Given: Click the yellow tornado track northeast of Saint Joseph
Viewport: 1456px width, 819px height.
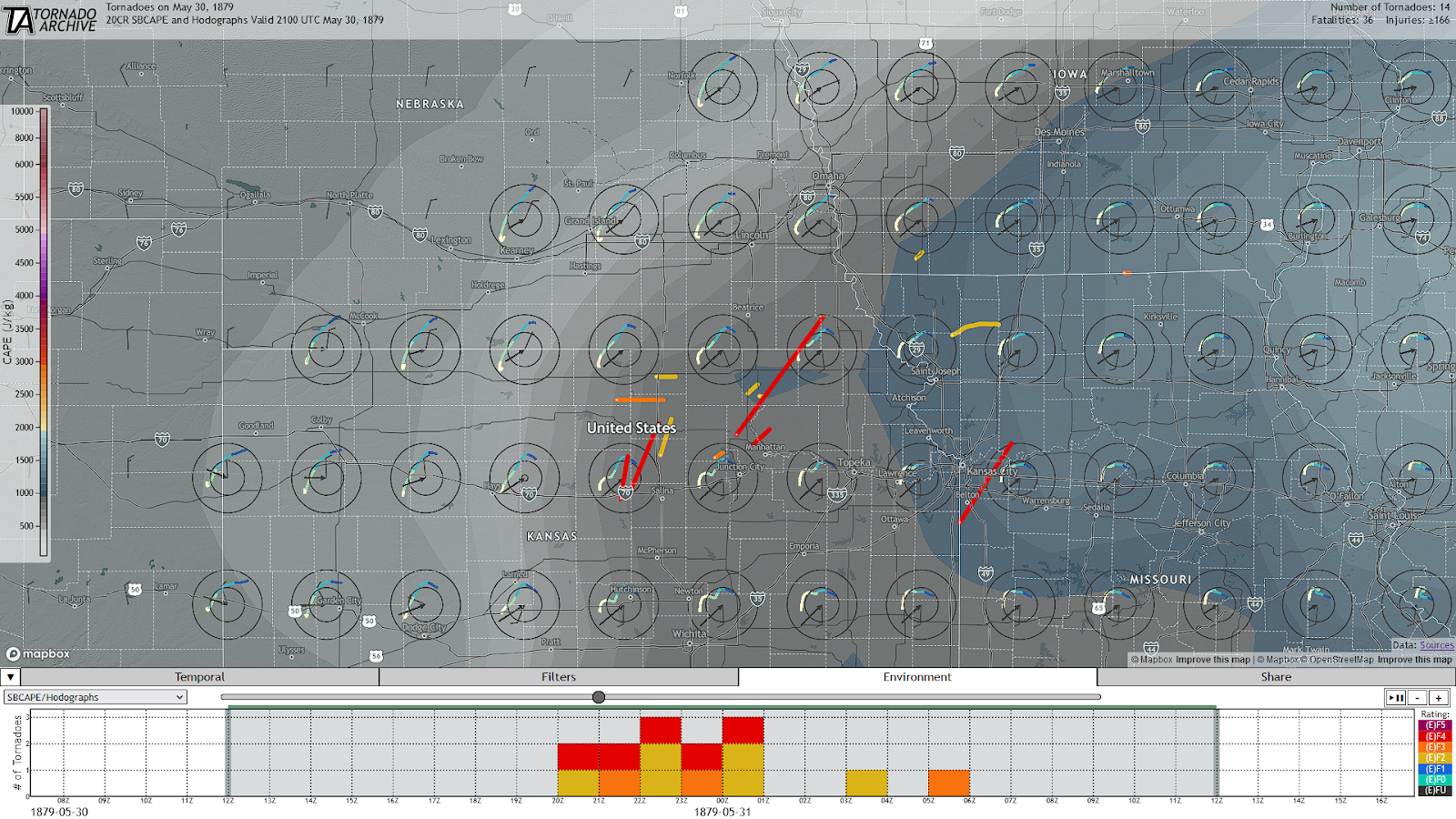Looking at the screenshot, I should tap(976, 328).
